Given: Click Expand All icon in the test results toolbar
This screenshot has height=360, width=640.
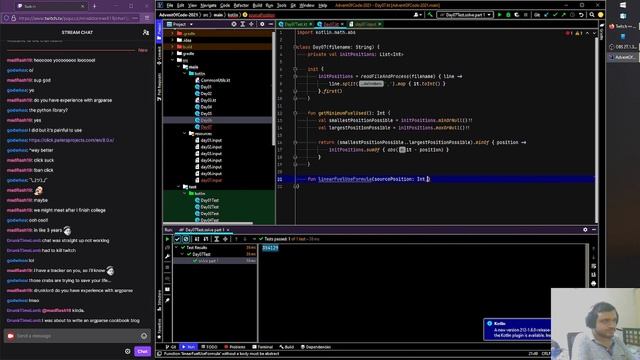Looking at the screenshot, I should pos(217,239).
